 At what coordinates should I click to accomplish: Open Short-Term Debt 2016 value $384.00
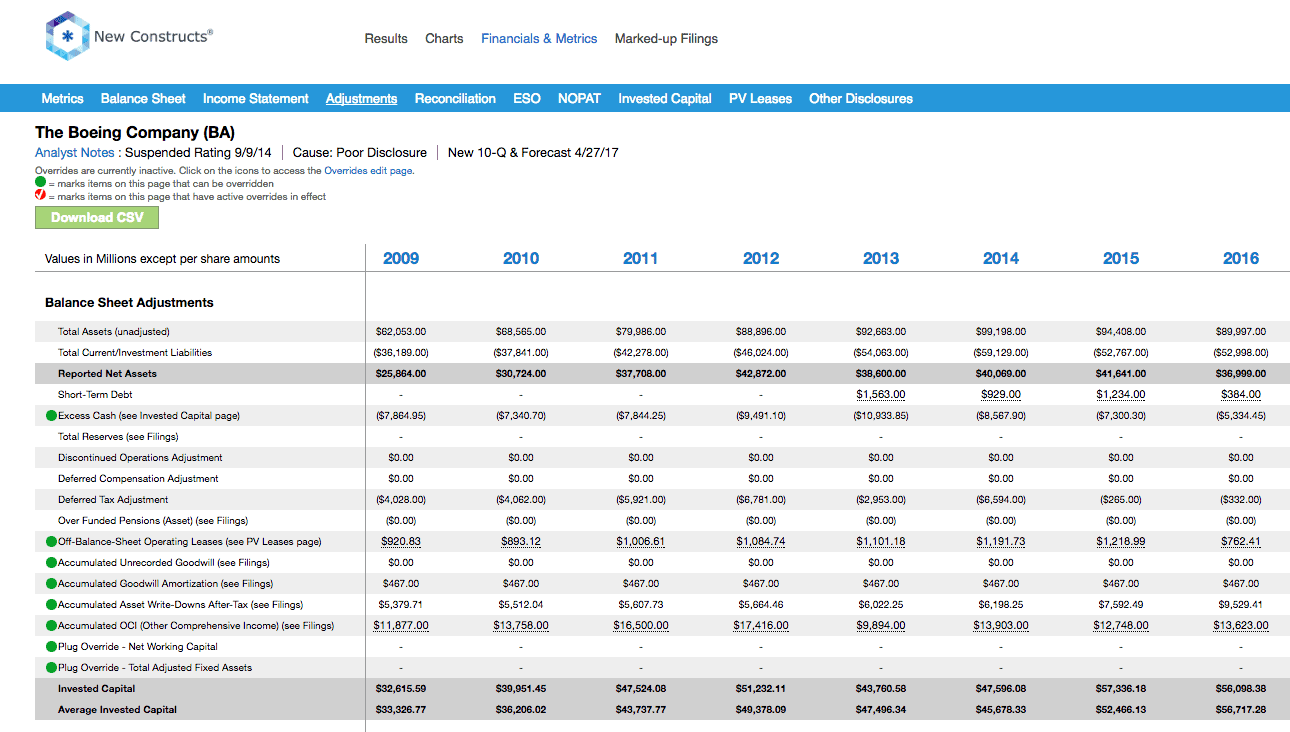point(1241,394)
